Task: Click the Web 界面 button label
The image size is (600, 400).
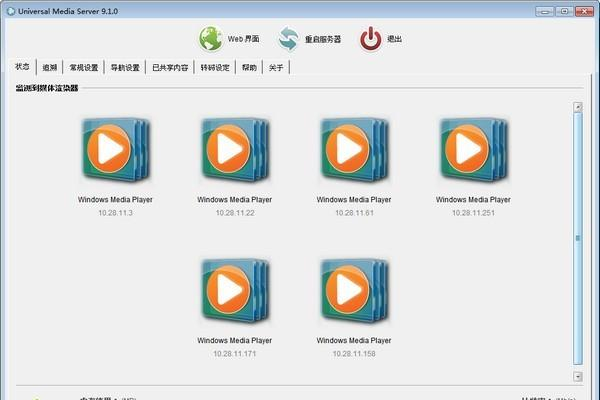Action: point(243,39)
